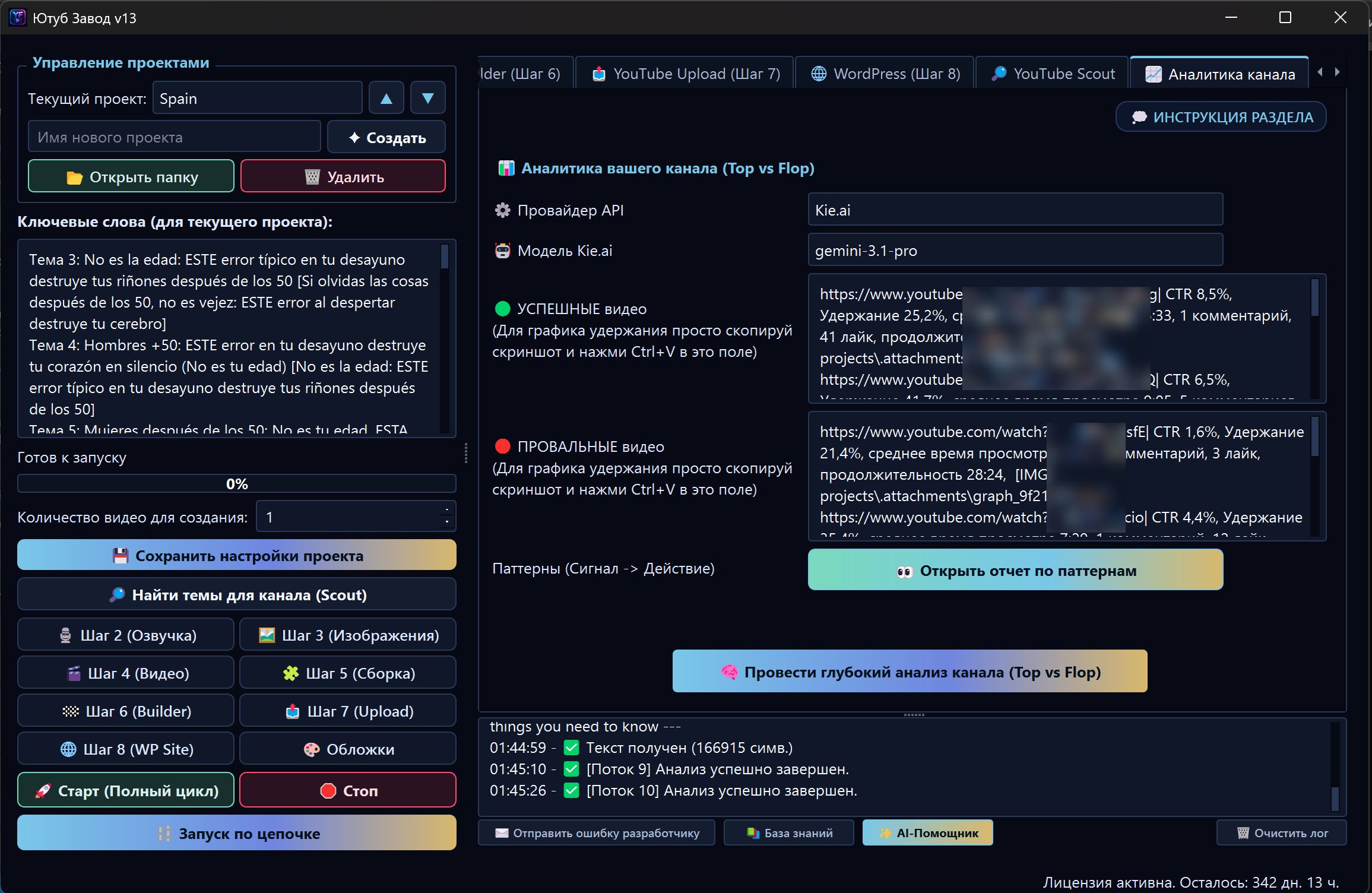
Task: Clear the log
Action: (x=1282, y=832)
